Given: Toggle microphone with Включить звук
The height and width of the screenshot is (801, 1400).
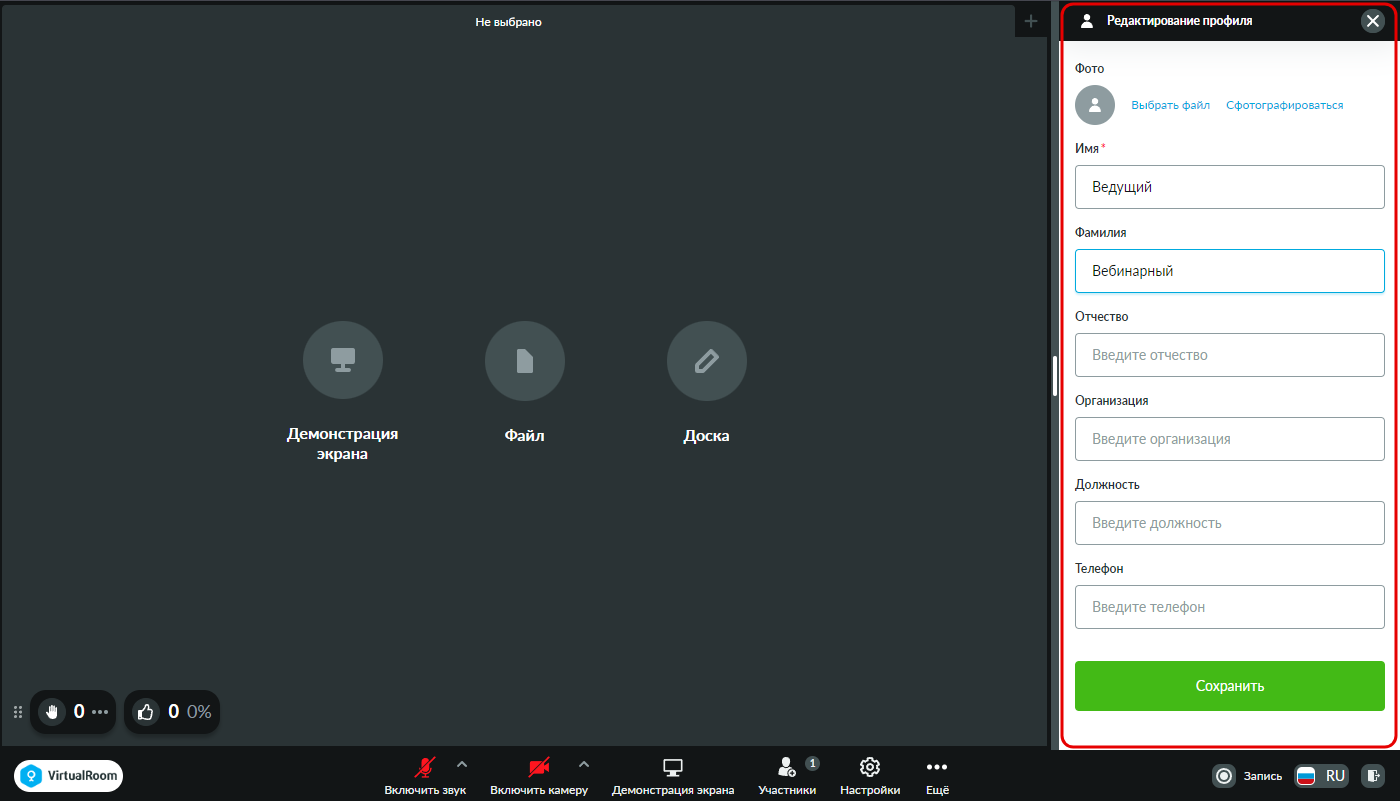Looking at the screenshot, I should pyautogui.click(x=425, y=776).
